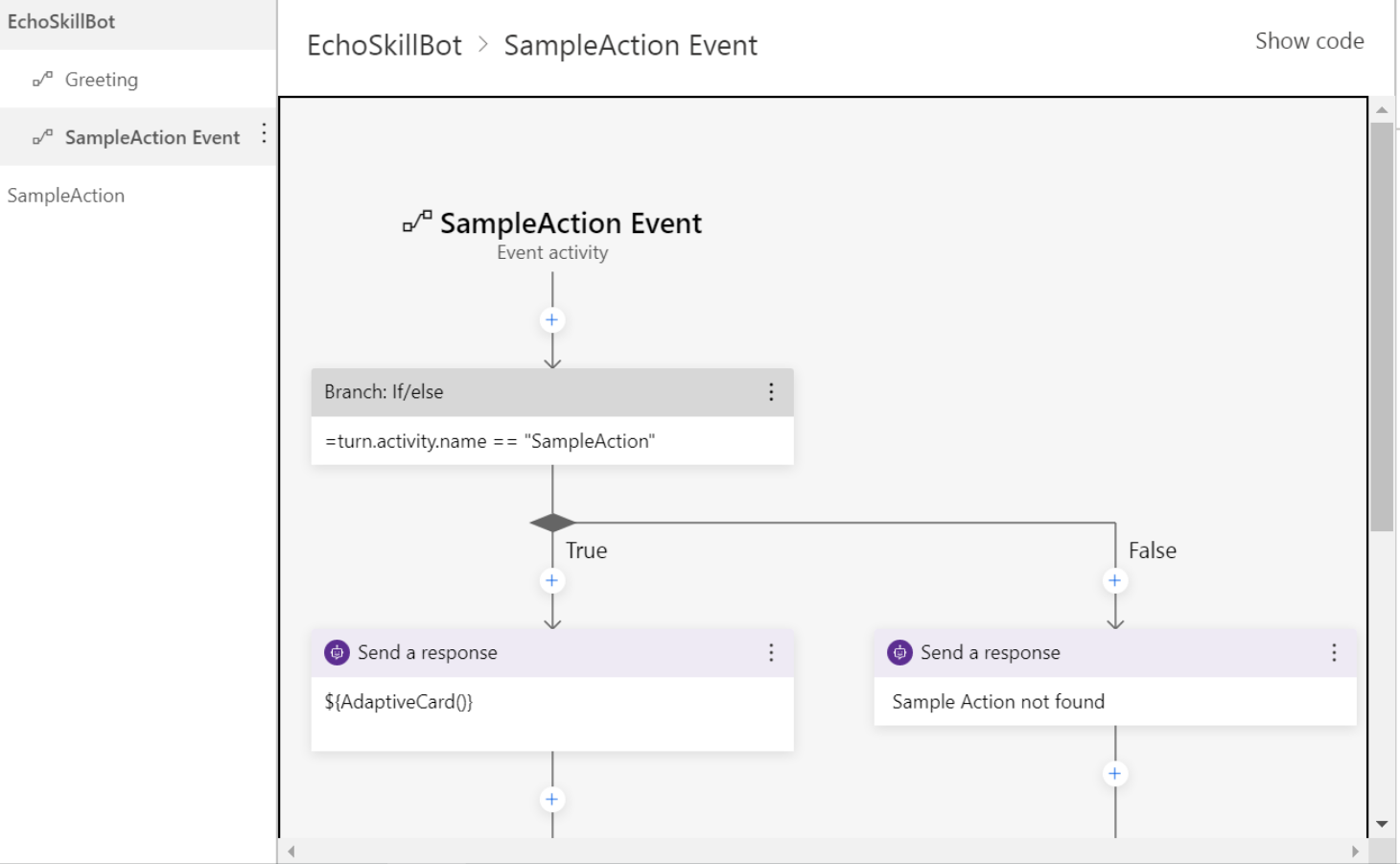Click the plus icon under the False label
Screen dimensions: 1400x864
pyautogui.click(x=1114, y=580)
